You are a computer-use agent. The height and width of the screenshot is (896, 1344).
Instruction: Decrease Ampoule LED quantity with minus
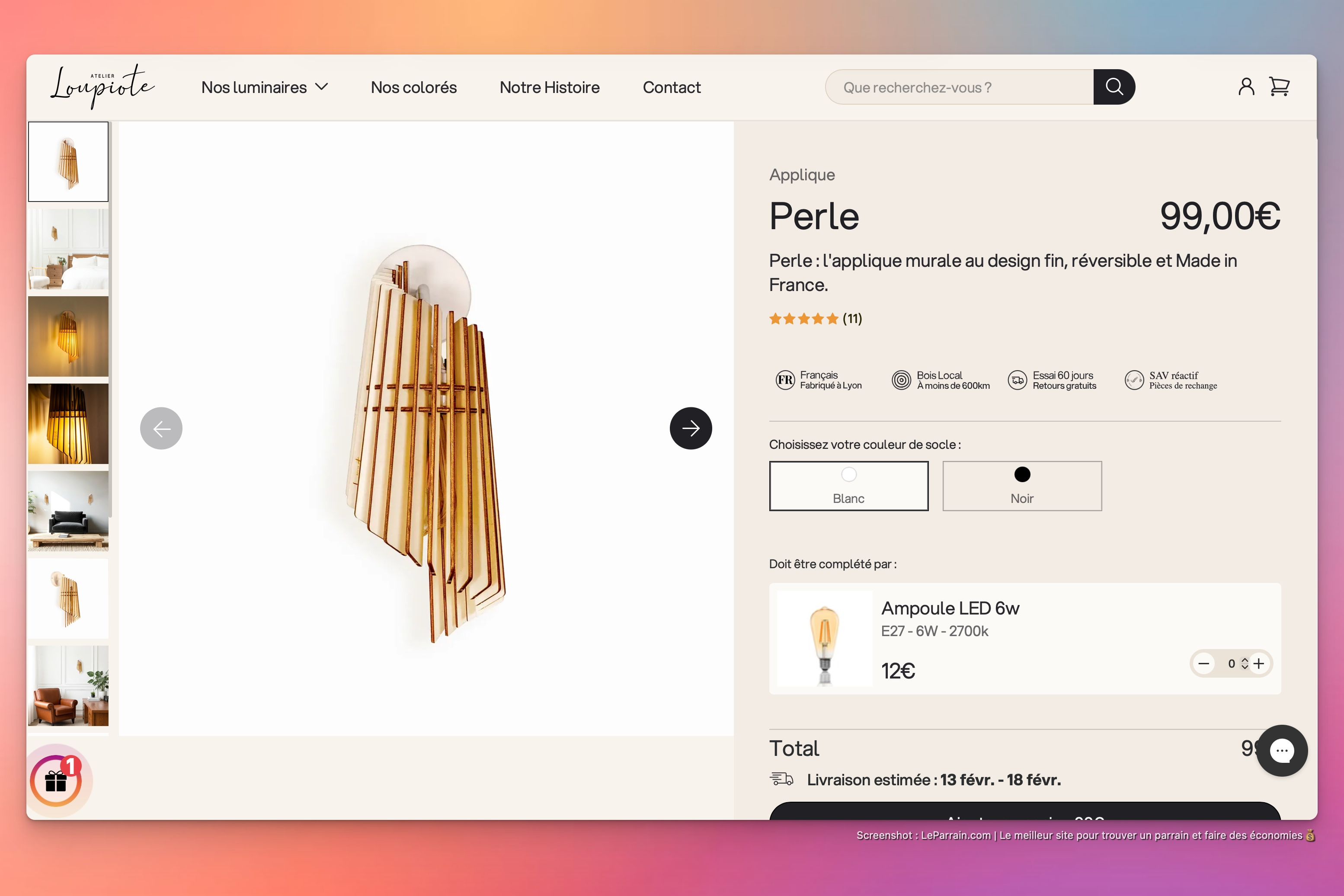[1203, 663]
